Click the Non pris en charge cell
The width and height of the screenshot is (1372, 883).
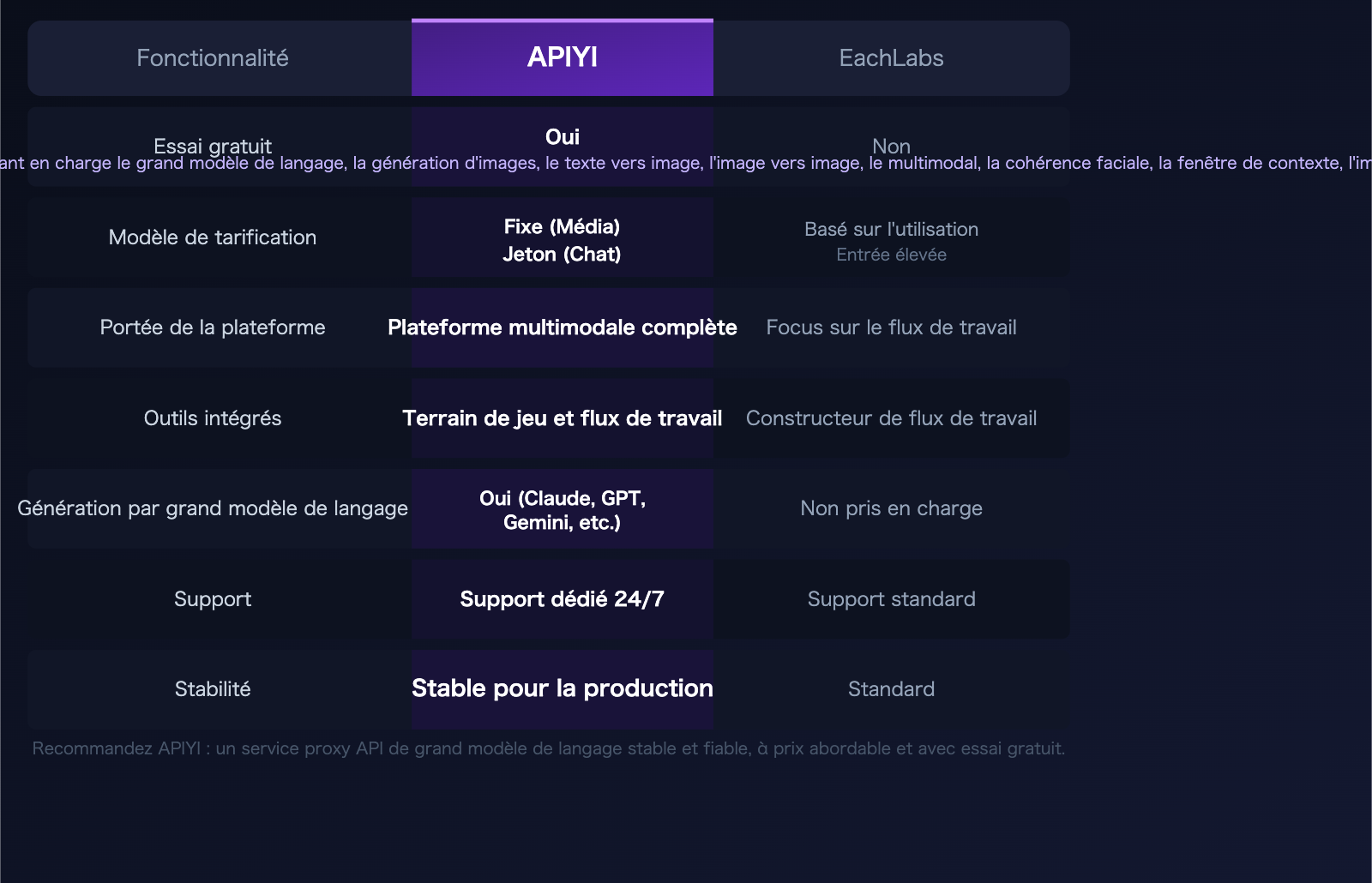[x=891, y=508]
